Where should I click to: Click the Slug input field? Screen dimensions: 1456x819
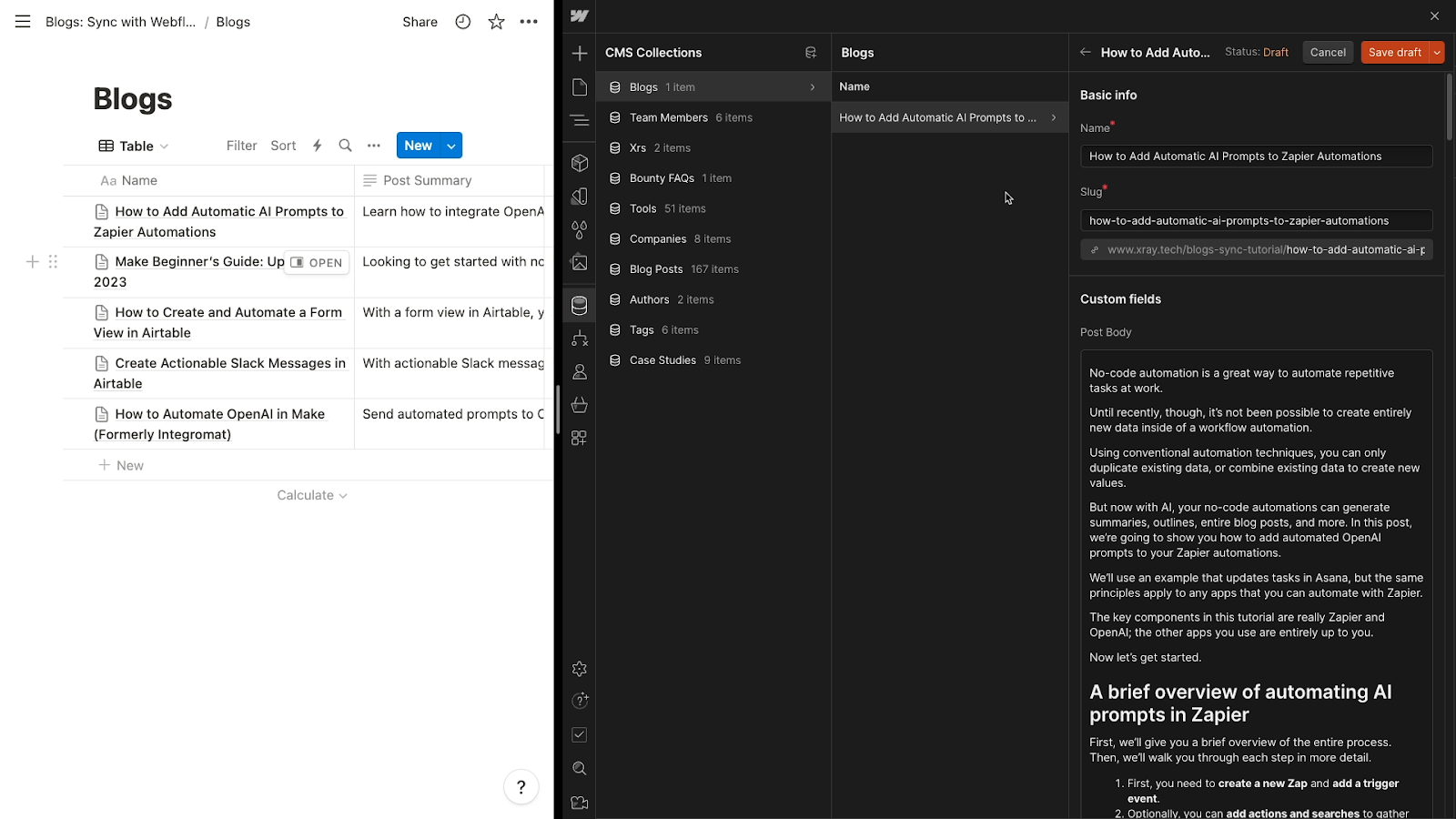pos(1257,220)
